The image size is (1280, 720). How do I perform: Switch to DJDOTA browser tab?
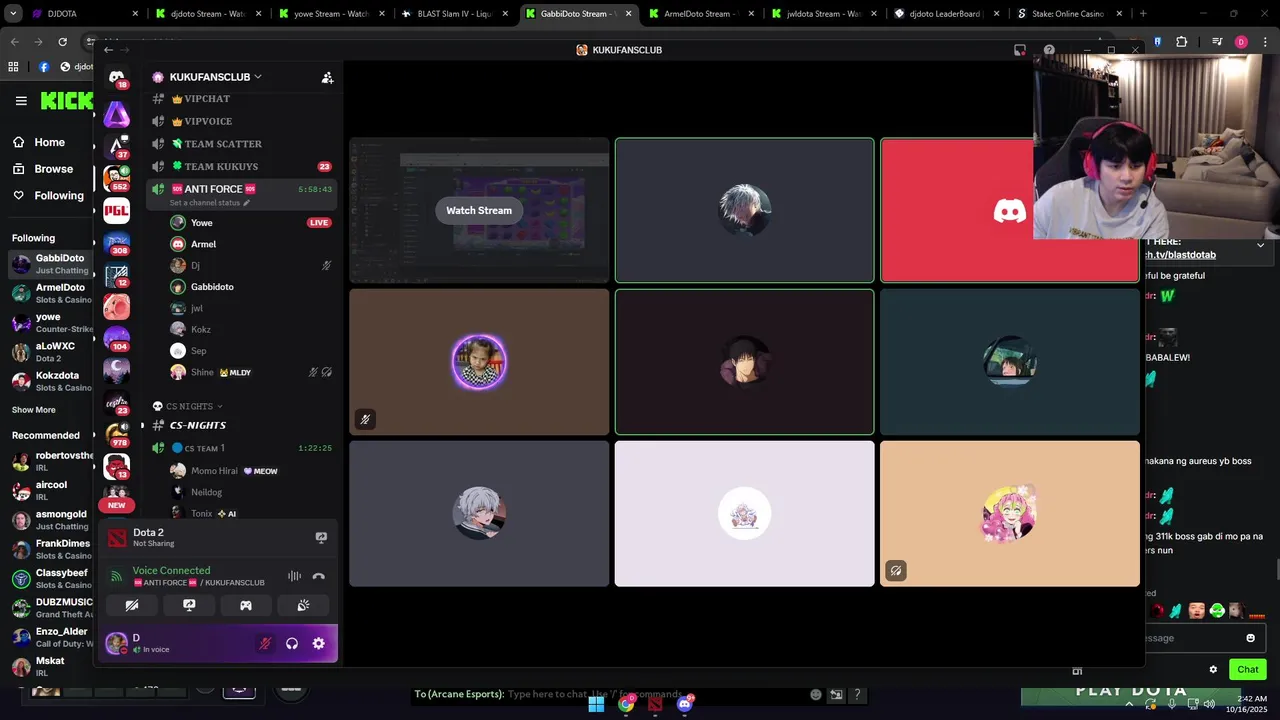tap(84, 14)
